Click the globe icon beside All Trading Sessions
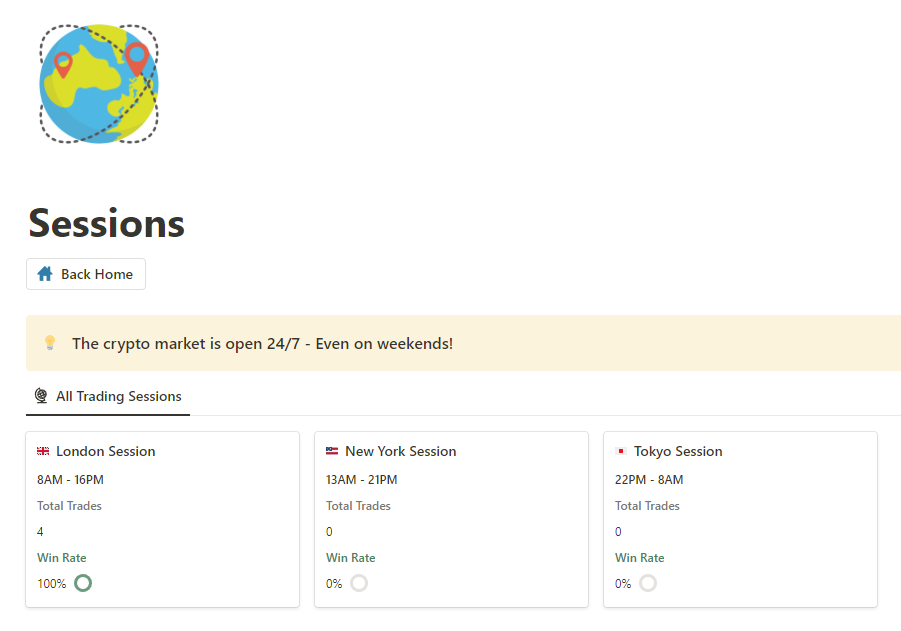The image size is (901, 631). (40, 396)
